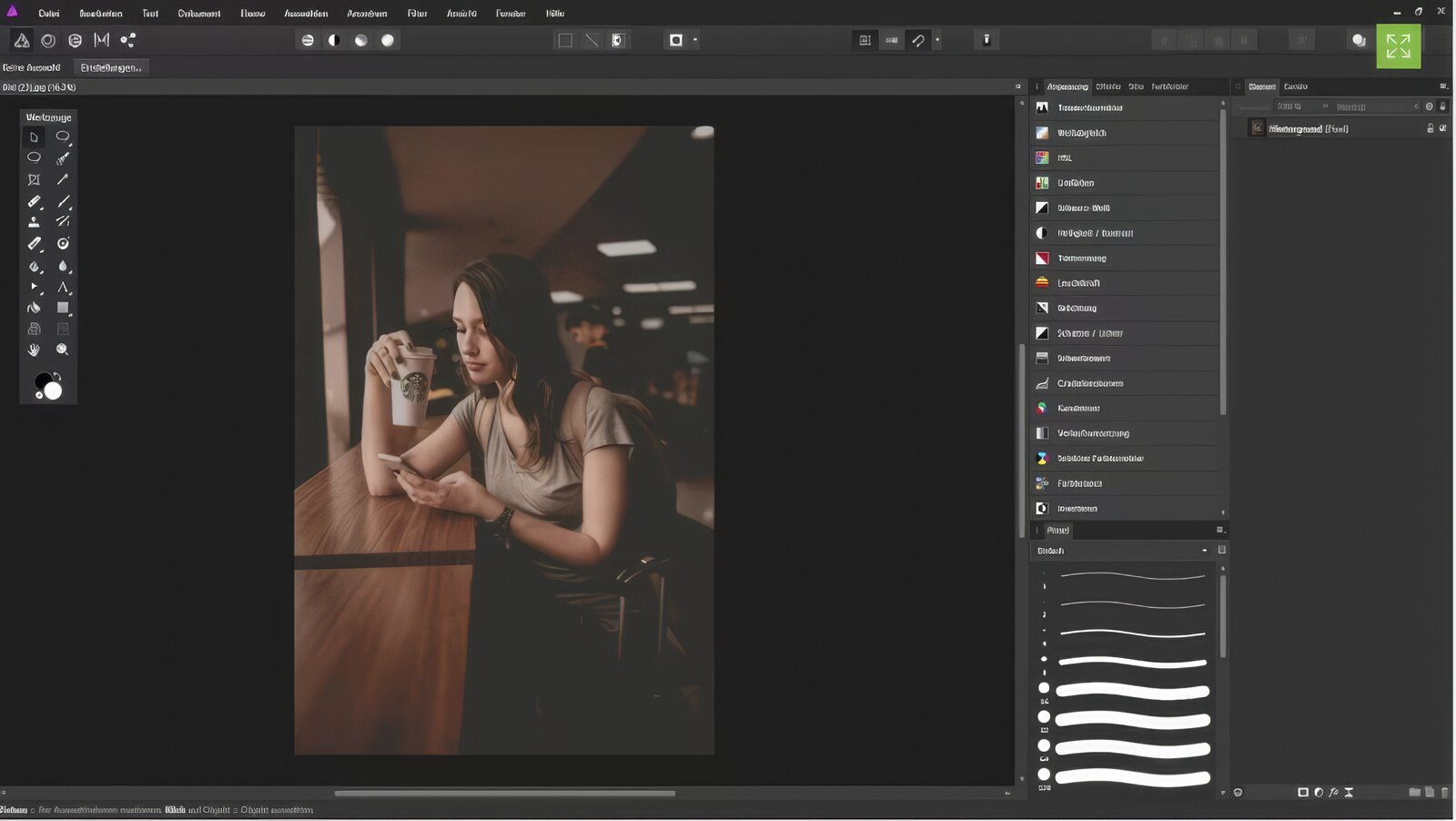Click the green fullscreen arrows icon
1456x821 pixels.
point(1398,46)
